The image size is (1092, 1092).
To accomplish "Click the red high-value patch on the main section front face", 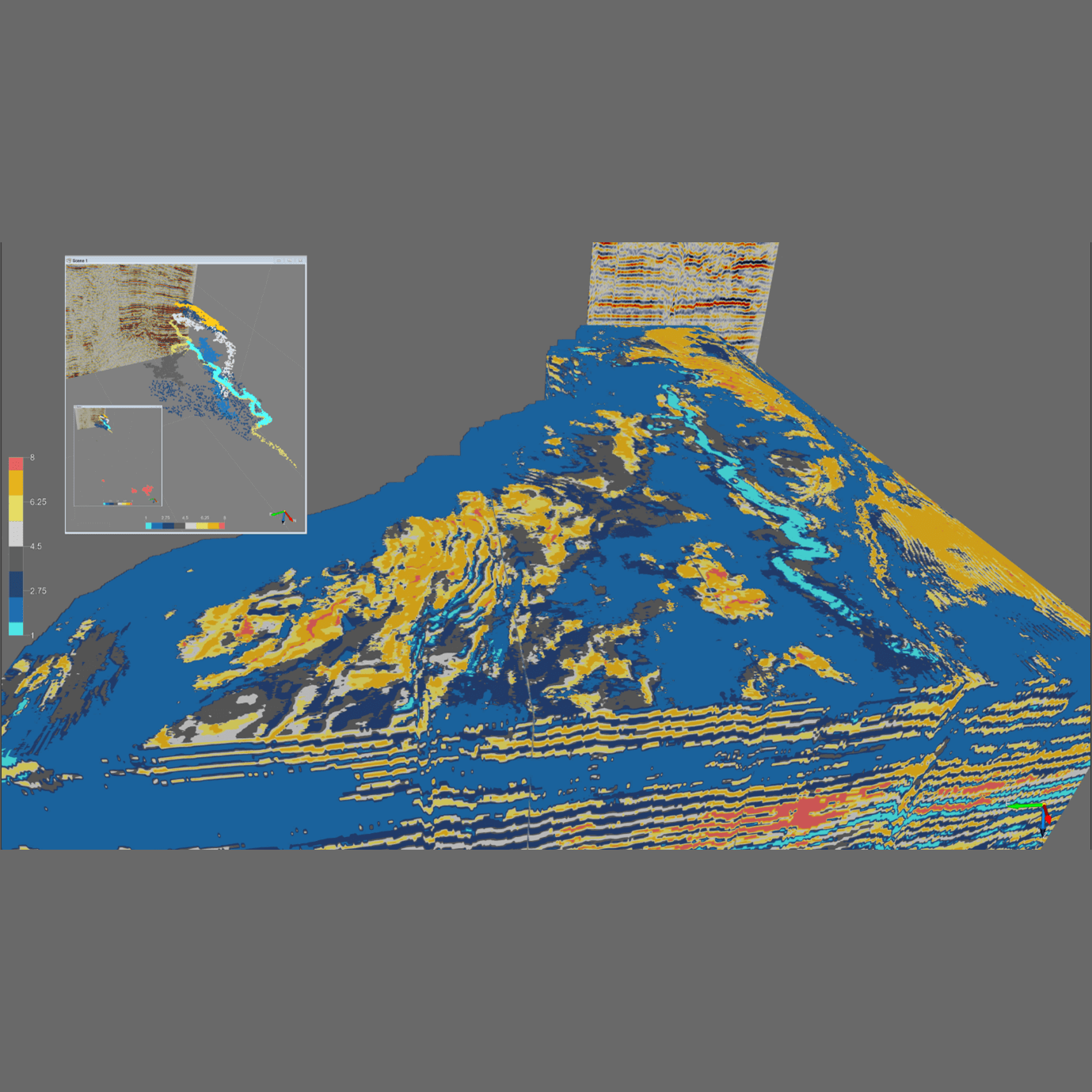I will pyautogui.click(x=804, y=814).
